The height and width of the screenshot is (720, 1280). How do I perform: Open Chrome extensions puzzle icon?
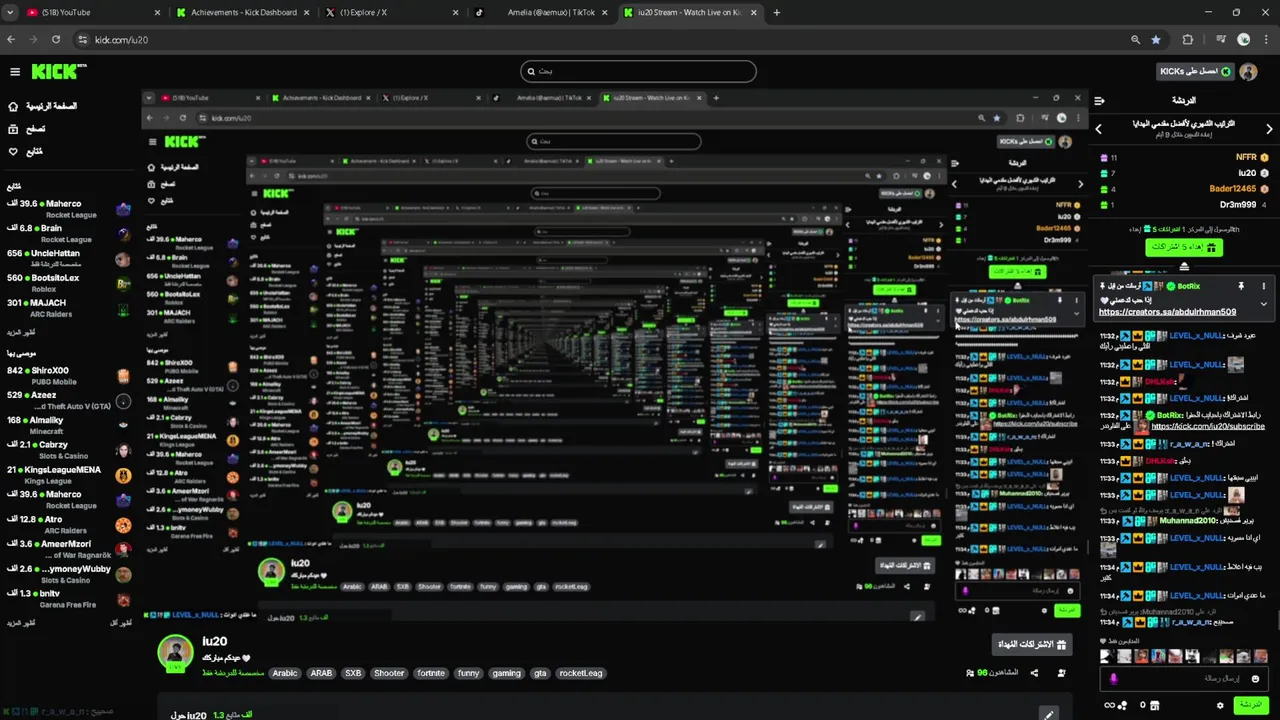[1188, 40]
